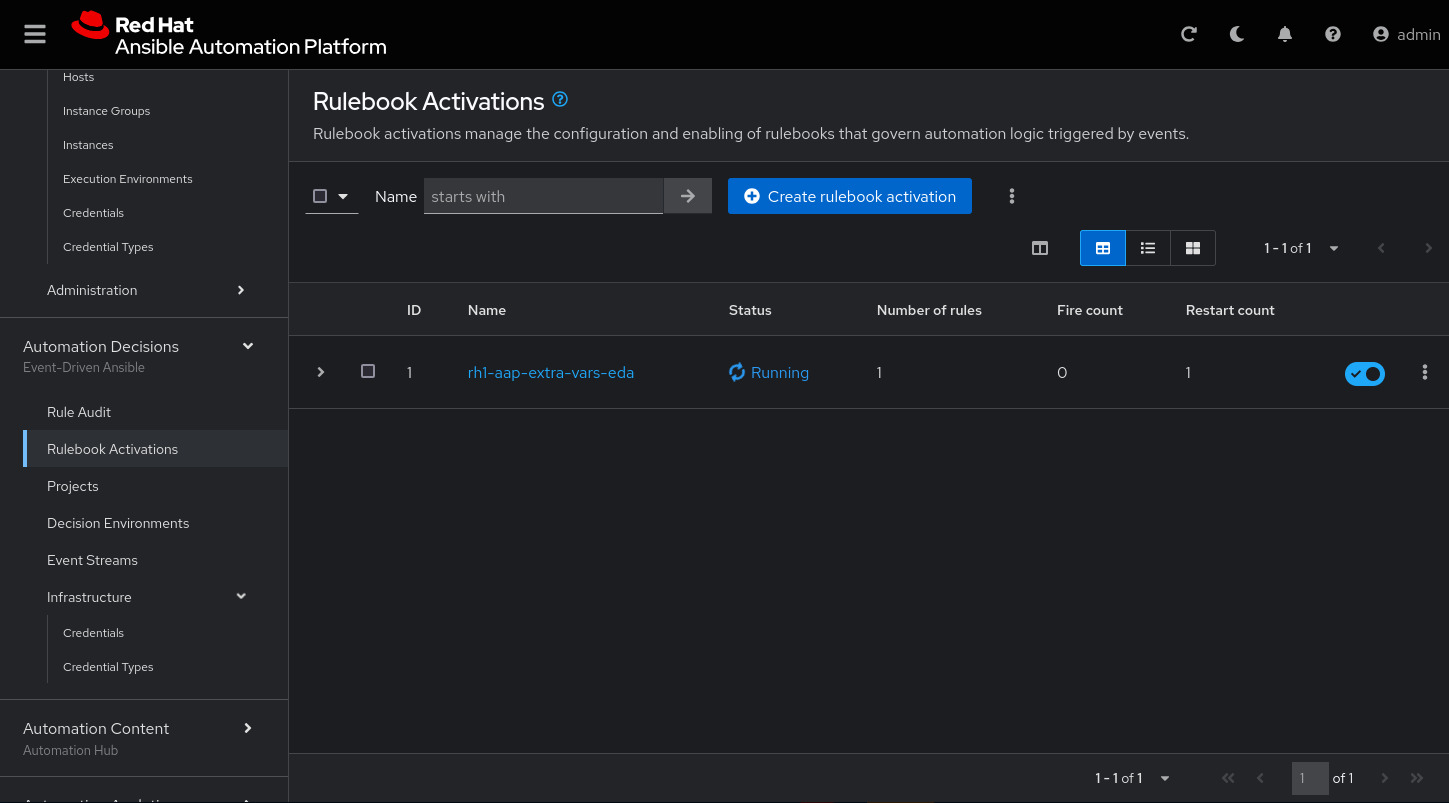
Task: Click the Running status link
Action: [x=780, y=372]
